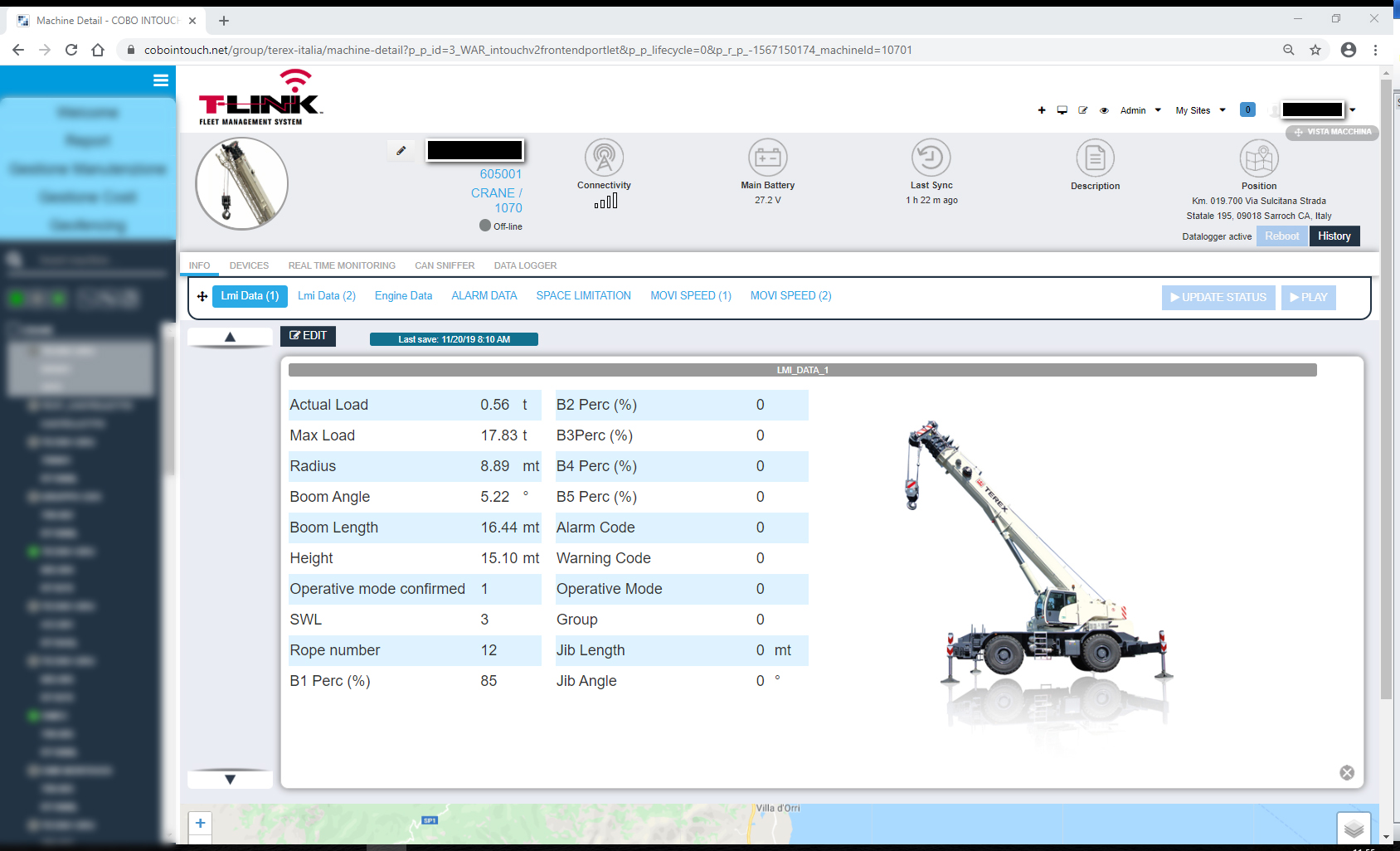Click the monitor preview icon in top bar
The width and height of the screenshot is (1400, 851).
(x=1062, y=110)
